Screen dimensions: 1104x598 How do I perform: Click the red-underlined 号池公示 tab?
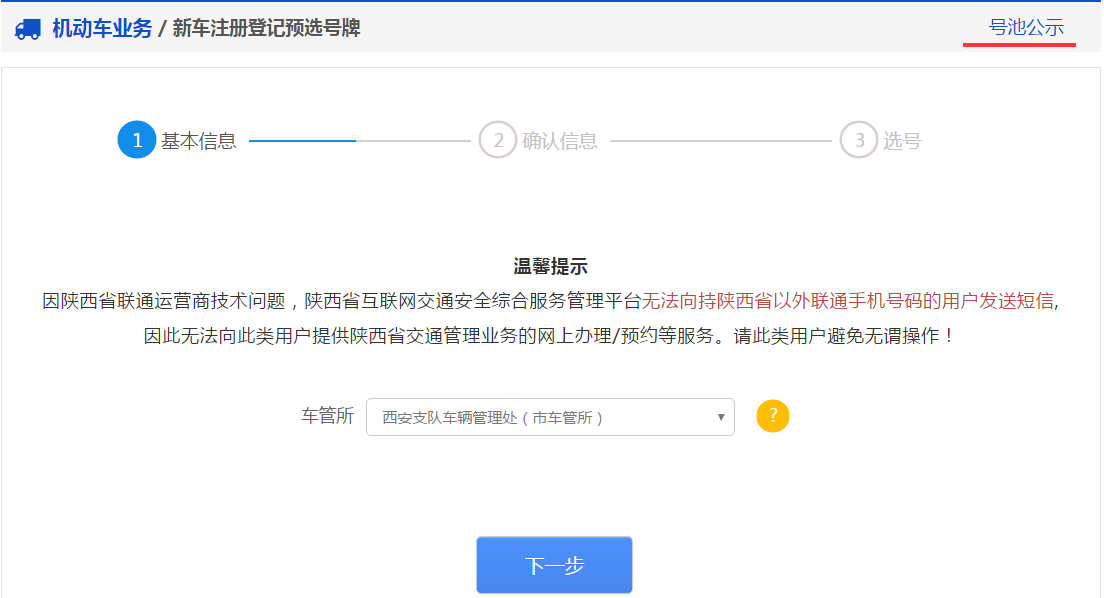(1019, 29)
